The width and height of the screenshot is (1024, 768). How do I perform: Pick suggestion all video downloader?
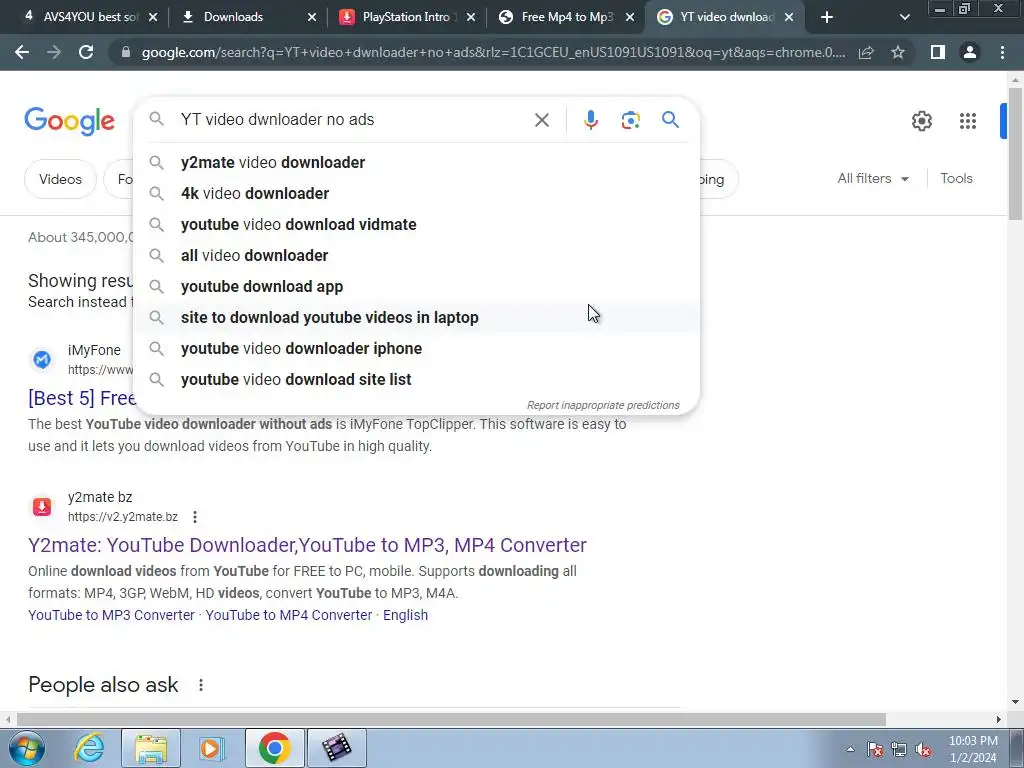416,255
